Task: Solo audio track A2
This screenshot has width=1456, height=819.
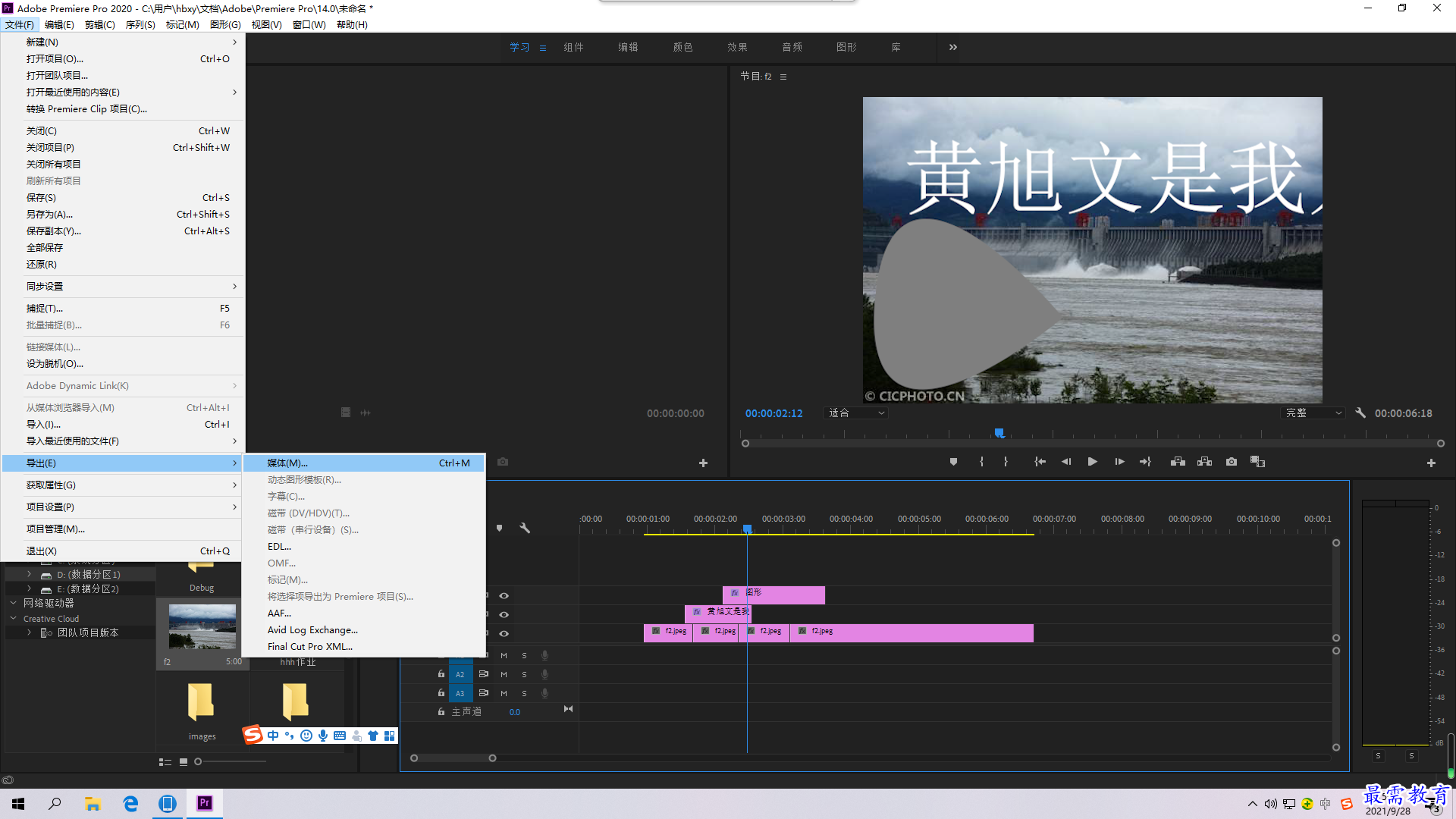Action: pyautogui.click(x=524, y=674)
